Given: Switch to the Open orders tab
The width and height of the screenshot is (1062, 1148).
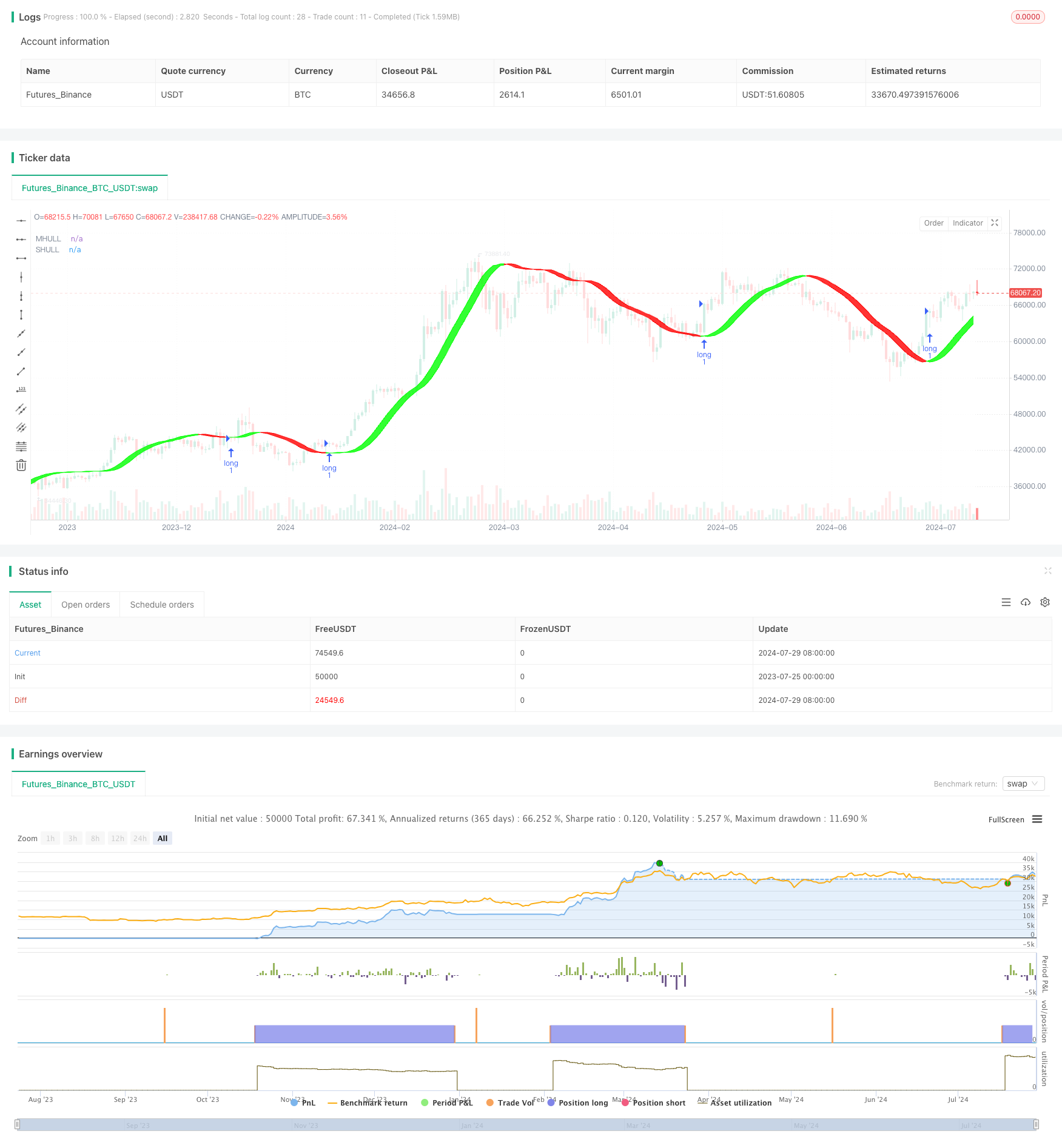Looking at the screenshot, I should point(86,605).
